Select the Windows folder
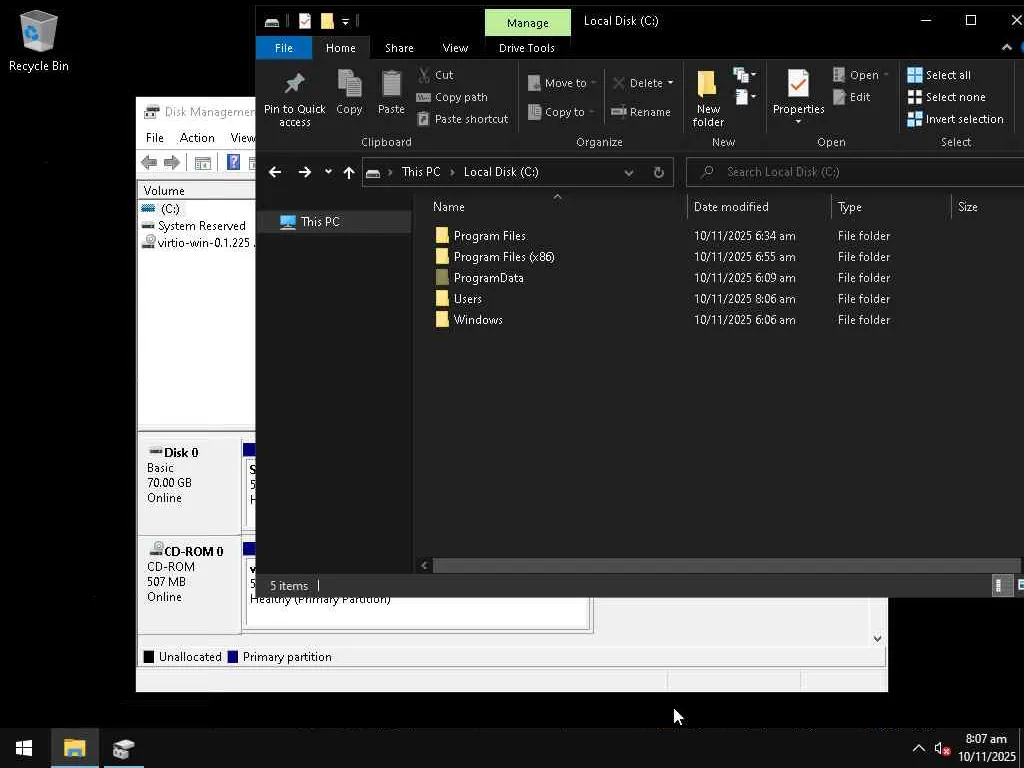The height and width of the screenshot is (768, 1024). click(x=478, y=319)
